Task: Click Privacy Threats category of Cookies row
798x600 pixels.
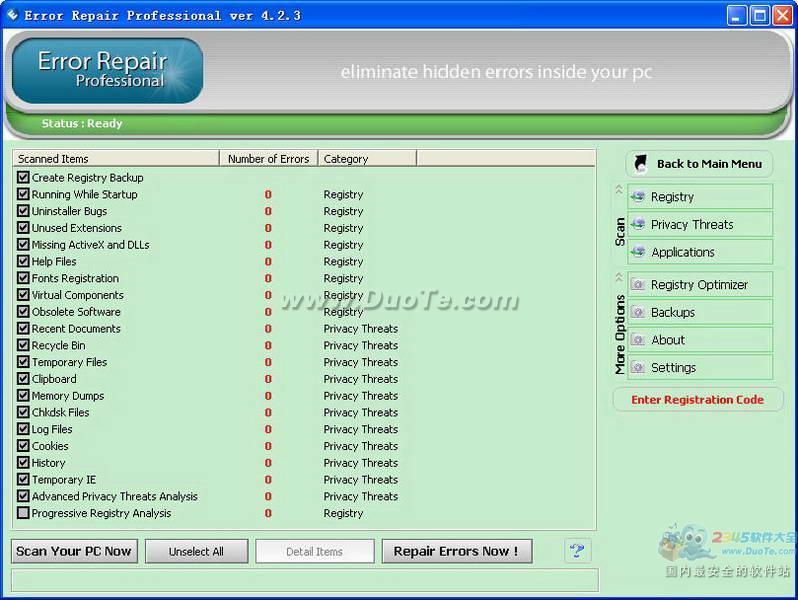Action: tap(361, 446)
